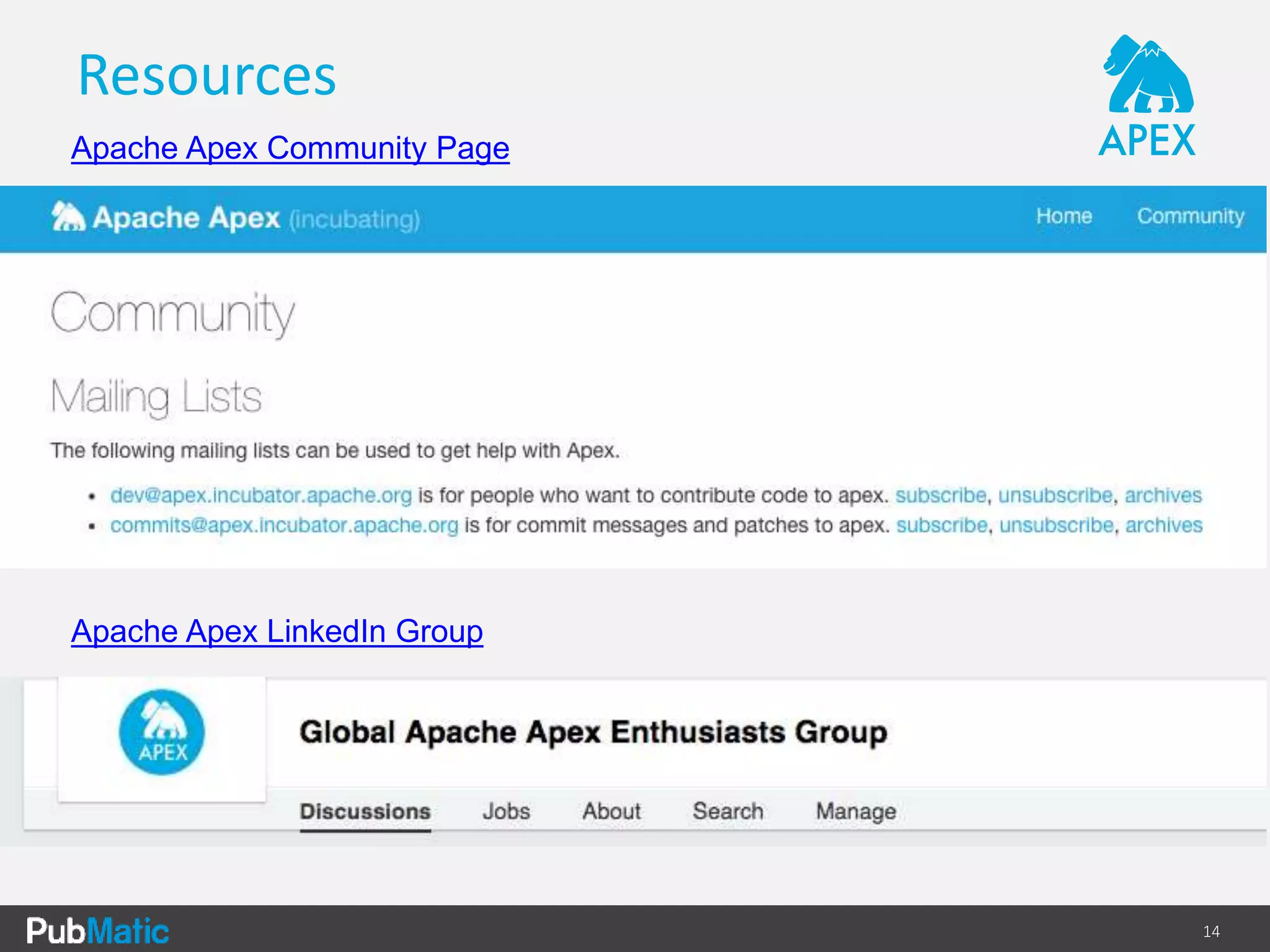Image resolution: width=1270 pixels, height=952 pixels.
Task: Switch to the Jobs tab
Action: click(x=507, y=811)
